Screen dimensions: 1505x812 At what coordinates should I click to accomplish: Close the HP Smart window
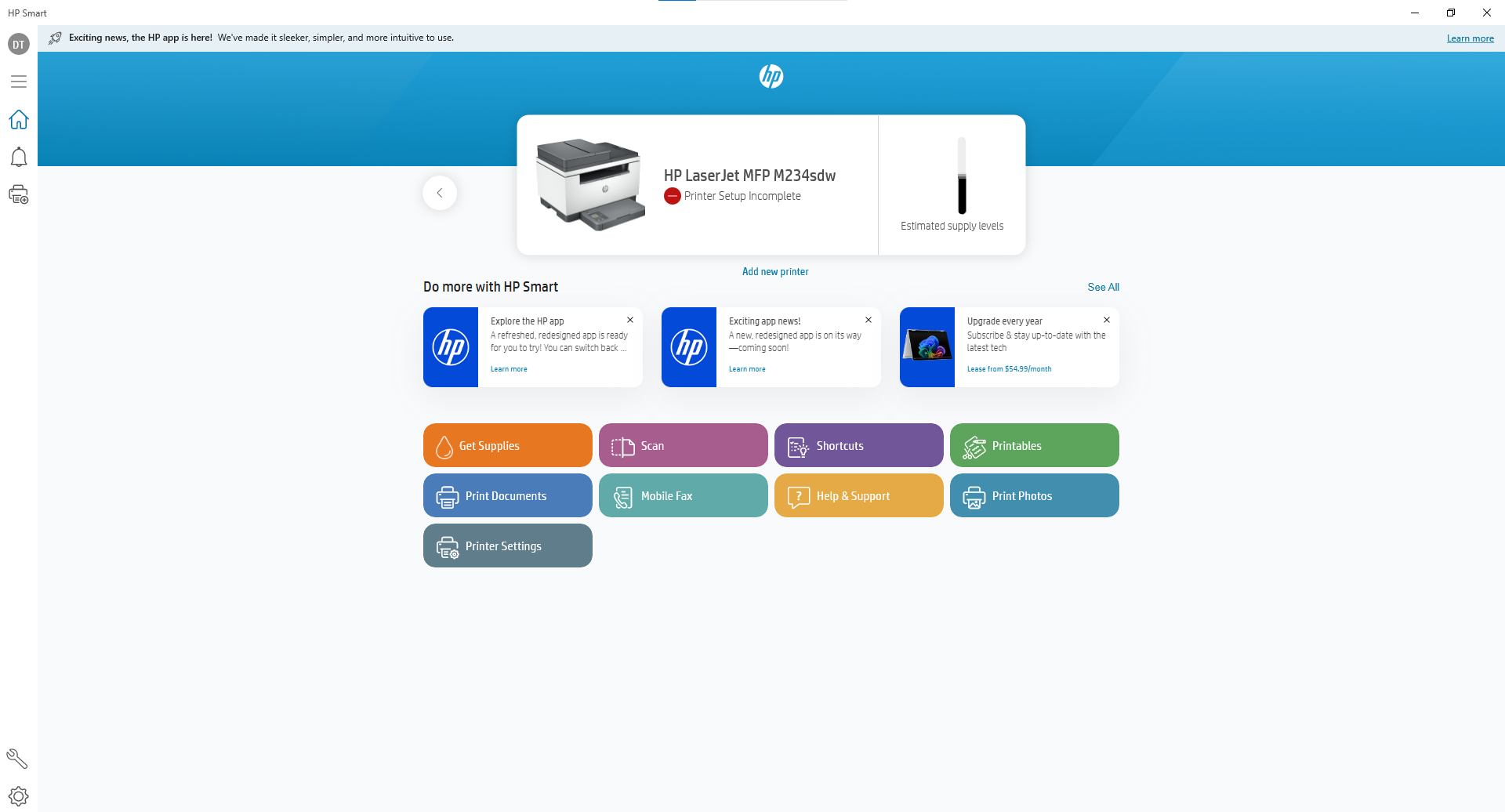(1487, 13)
